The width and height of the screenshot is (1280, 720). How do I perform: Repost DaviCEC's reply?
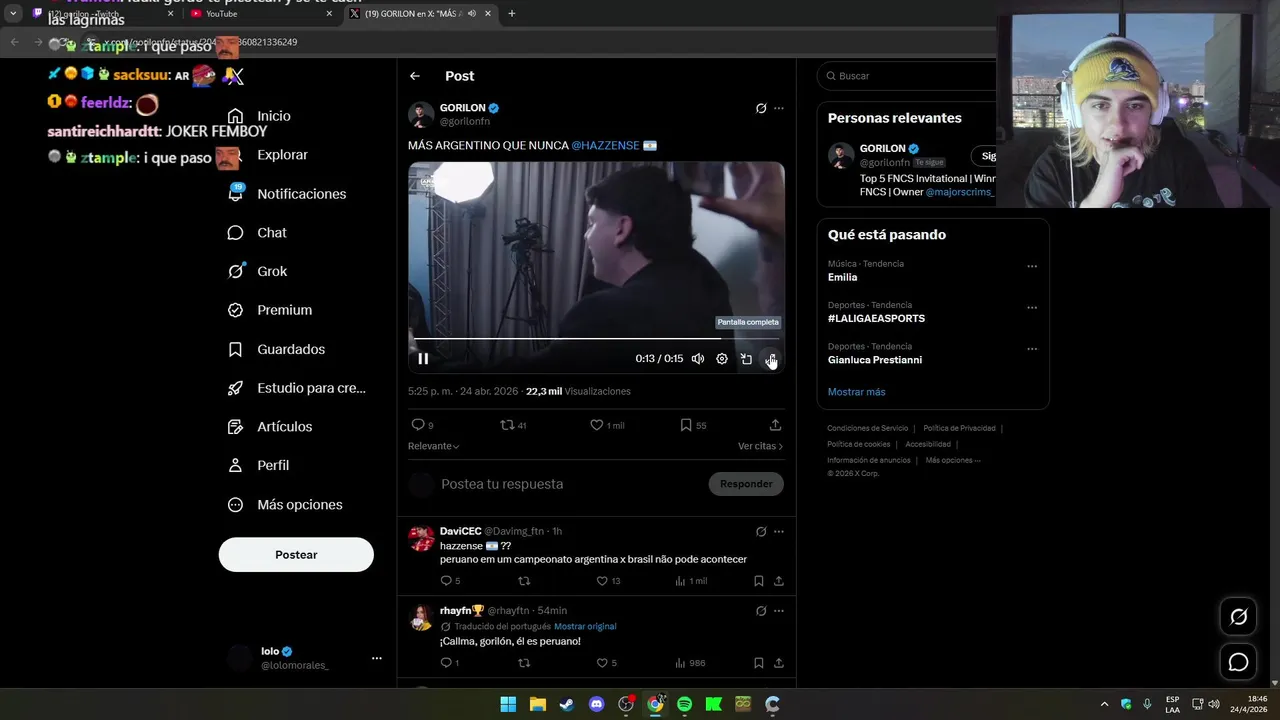tap(524, 581)
